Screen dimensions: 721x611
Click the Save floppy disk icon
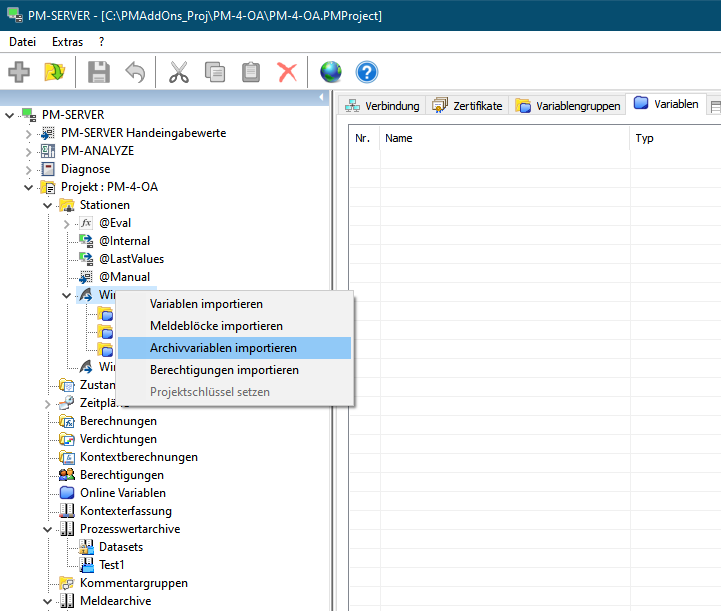pyautogui.click(x=99, y=72)
